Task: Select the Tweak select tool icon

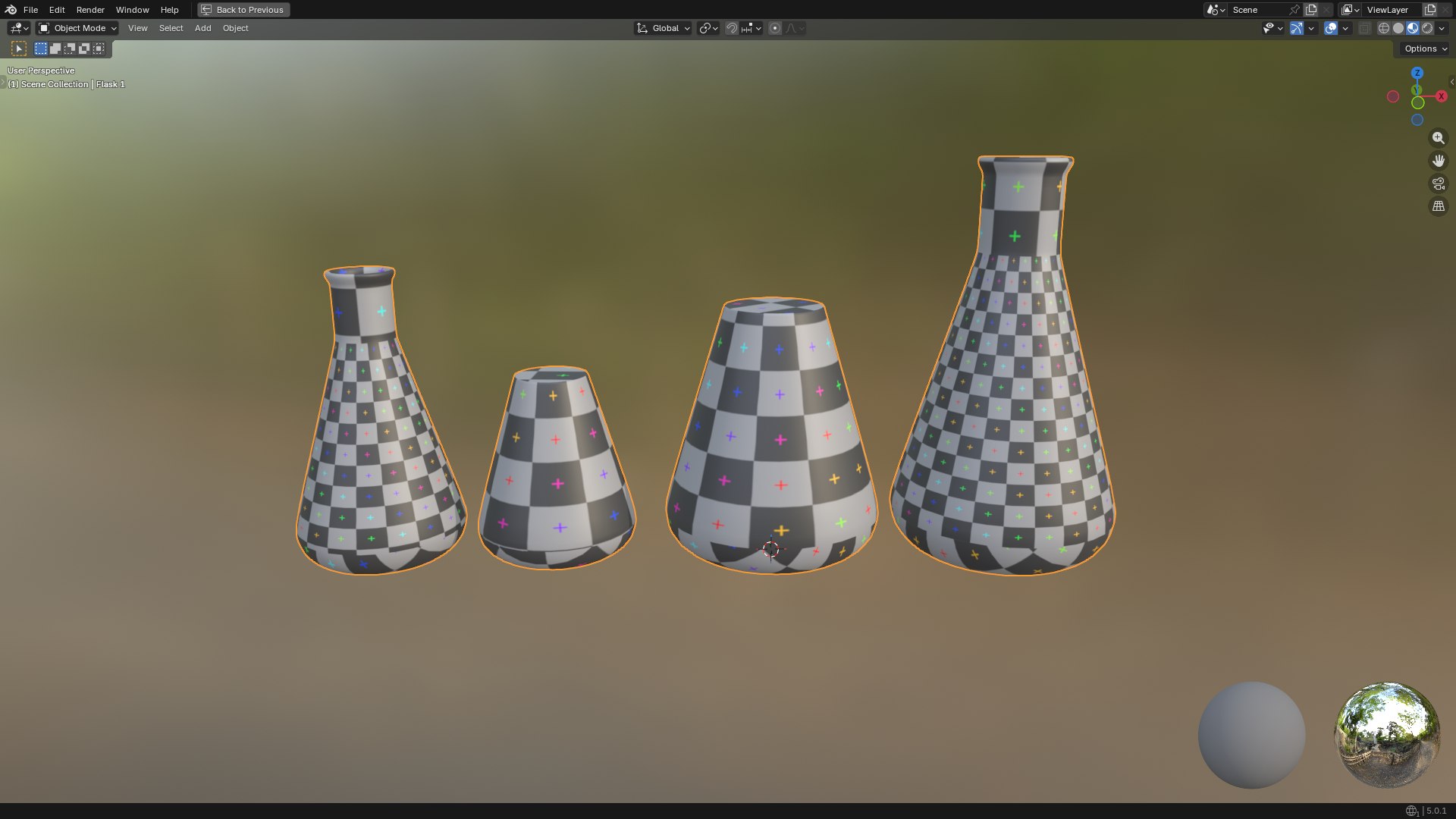Action: point(19,49)
